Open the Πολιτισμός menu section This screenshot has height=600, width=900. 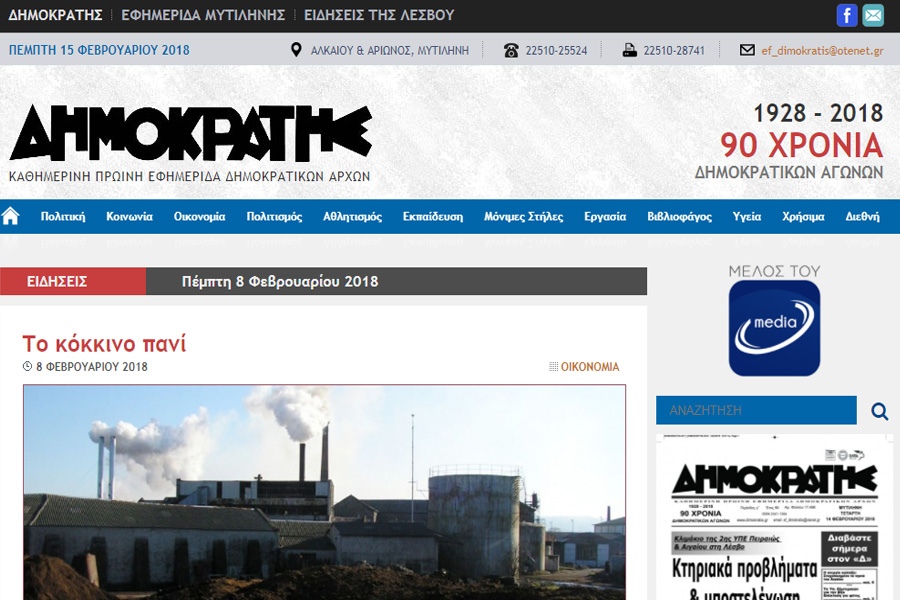(x=274, y=217)
